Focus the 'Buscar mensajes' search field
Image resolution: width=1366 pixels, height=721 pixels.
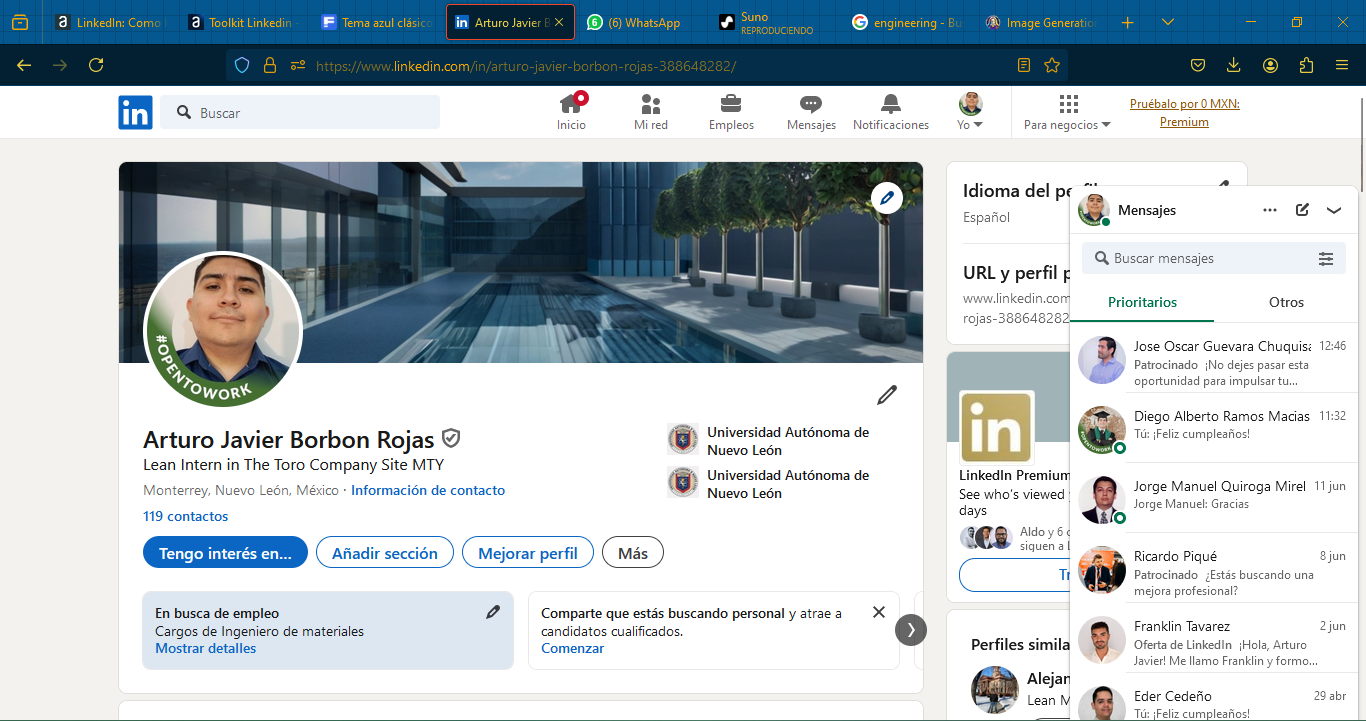coord(1214,258)
